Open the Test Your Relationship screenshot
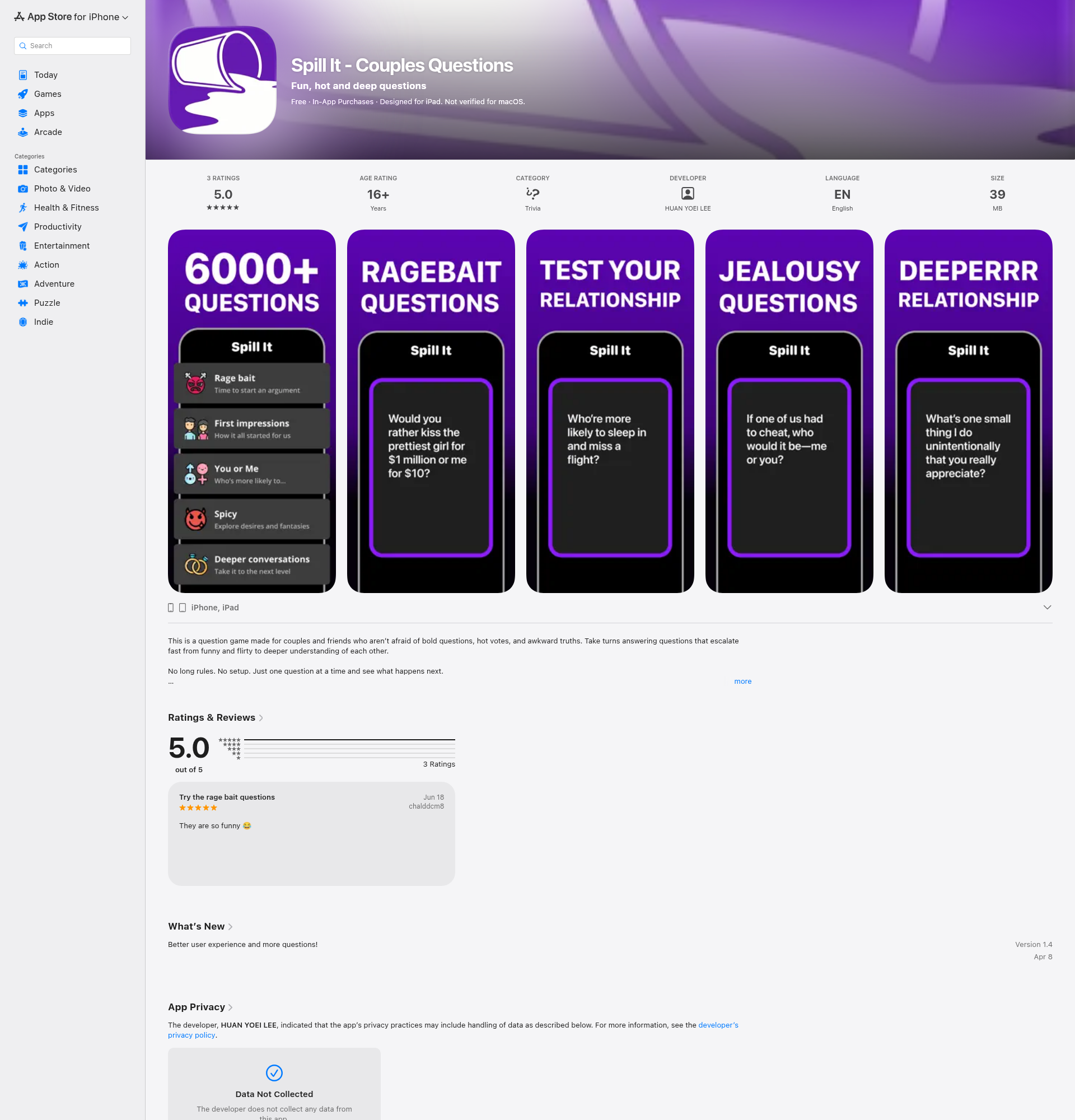This screenshot has width=1075, height=1120. (x=610, y=412)
